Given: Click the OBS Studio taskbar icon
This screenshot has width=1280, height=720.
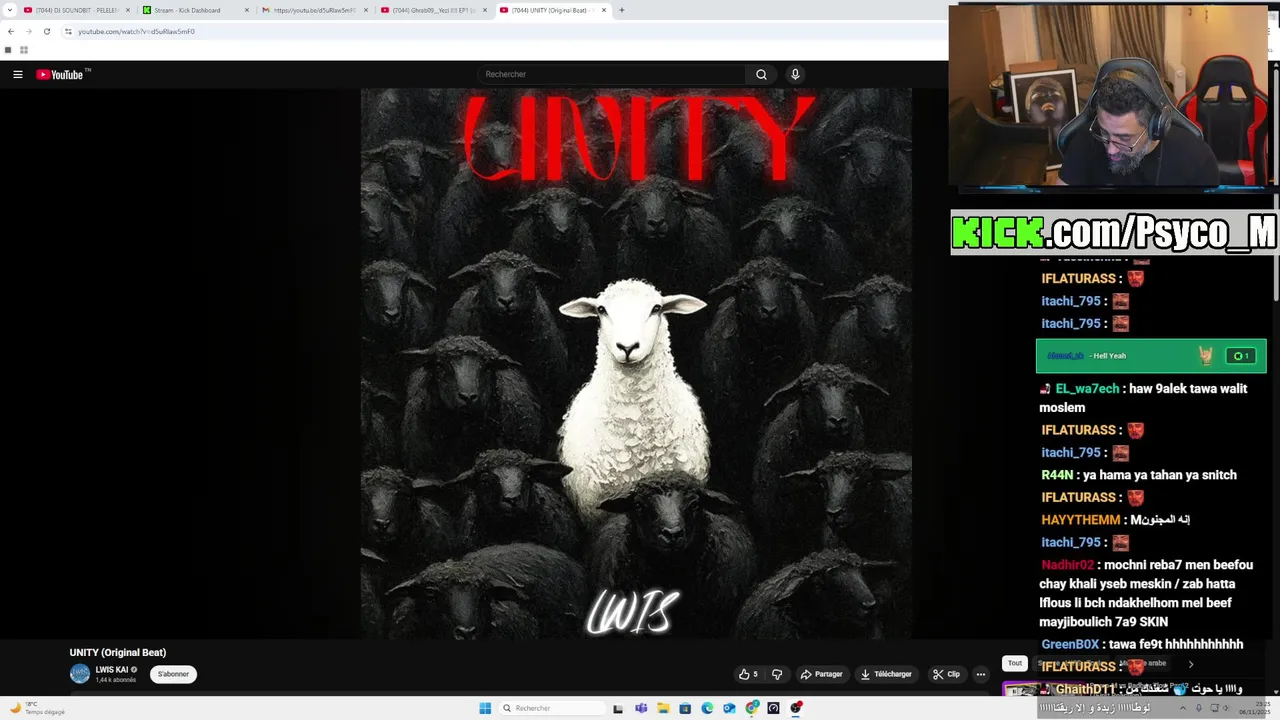Looking at the screenshot, I should click(796, 708).
